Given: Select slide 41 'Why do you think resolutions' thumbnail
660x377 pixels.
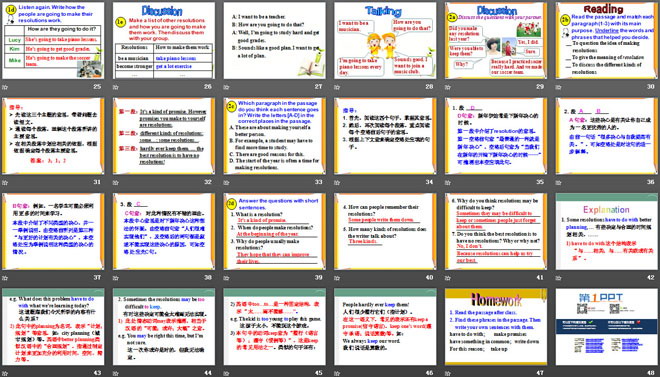Looking at the screenshot, I should click(x=496, y=231).
